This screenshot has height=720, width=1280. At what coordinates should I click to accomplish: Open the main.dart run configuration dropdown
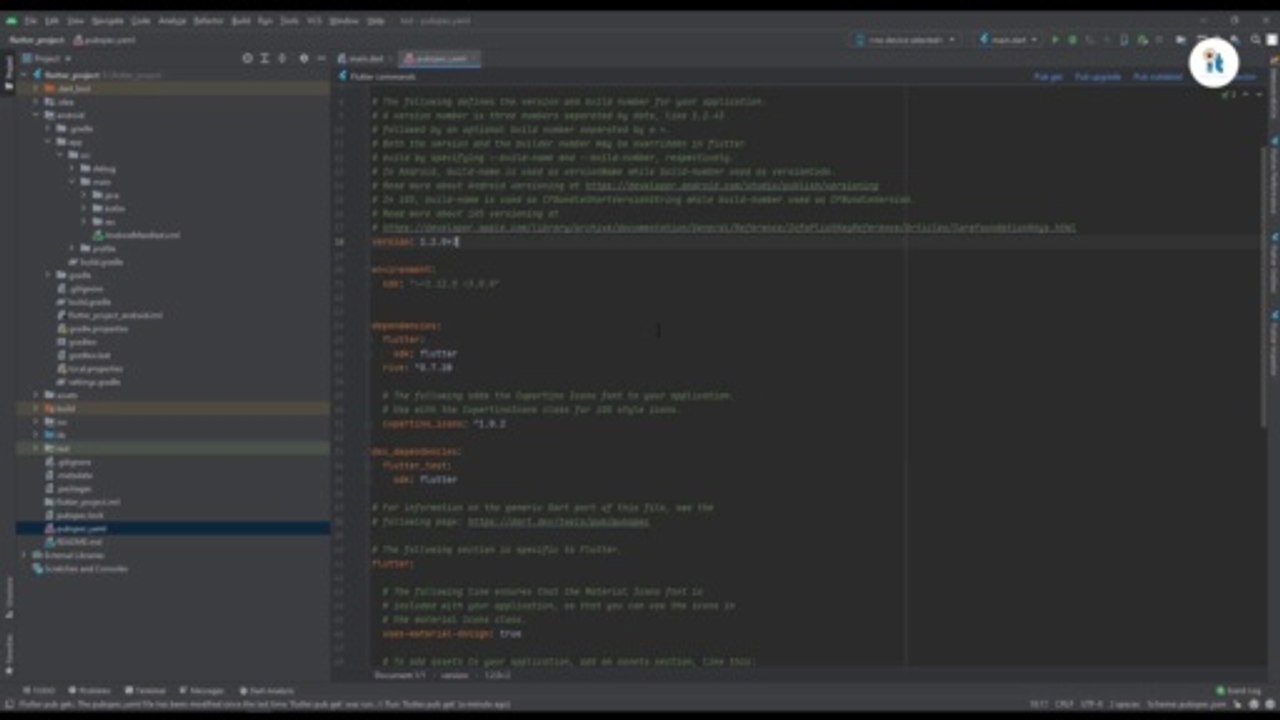[1008, 40]
